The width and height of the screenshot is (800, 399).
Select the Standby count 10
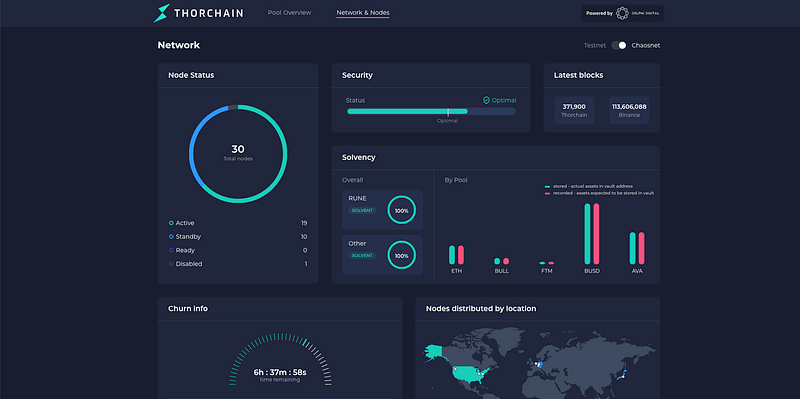pos(304,237)
